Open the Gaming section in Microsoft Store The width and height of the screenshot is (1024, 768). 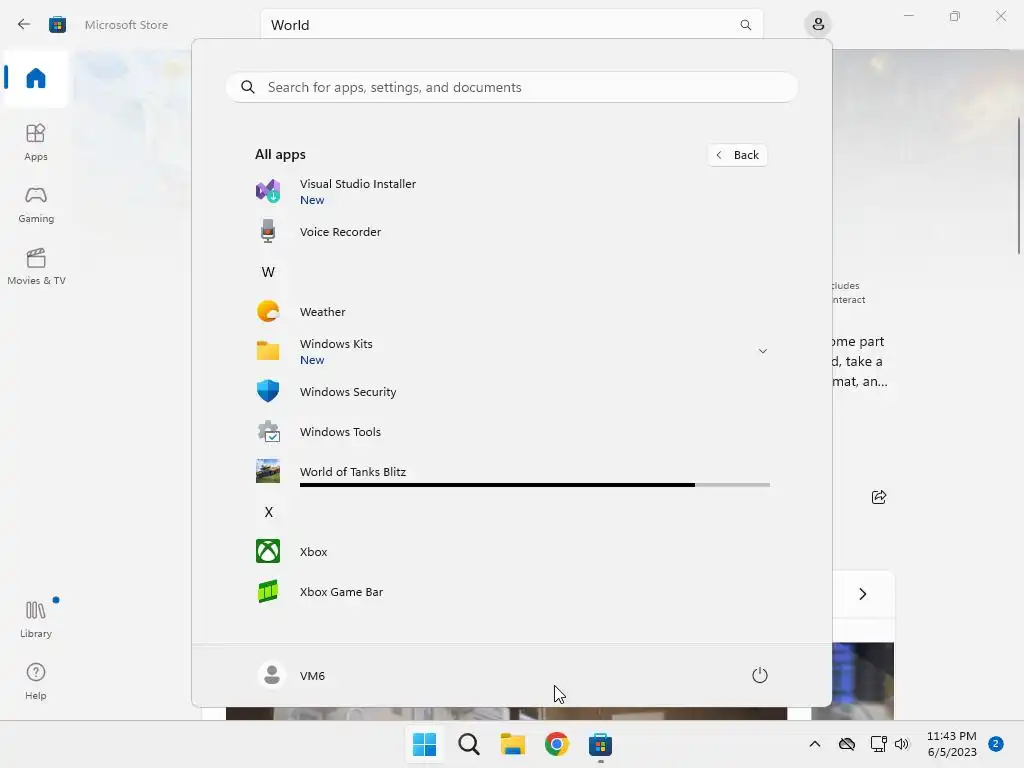36,204
